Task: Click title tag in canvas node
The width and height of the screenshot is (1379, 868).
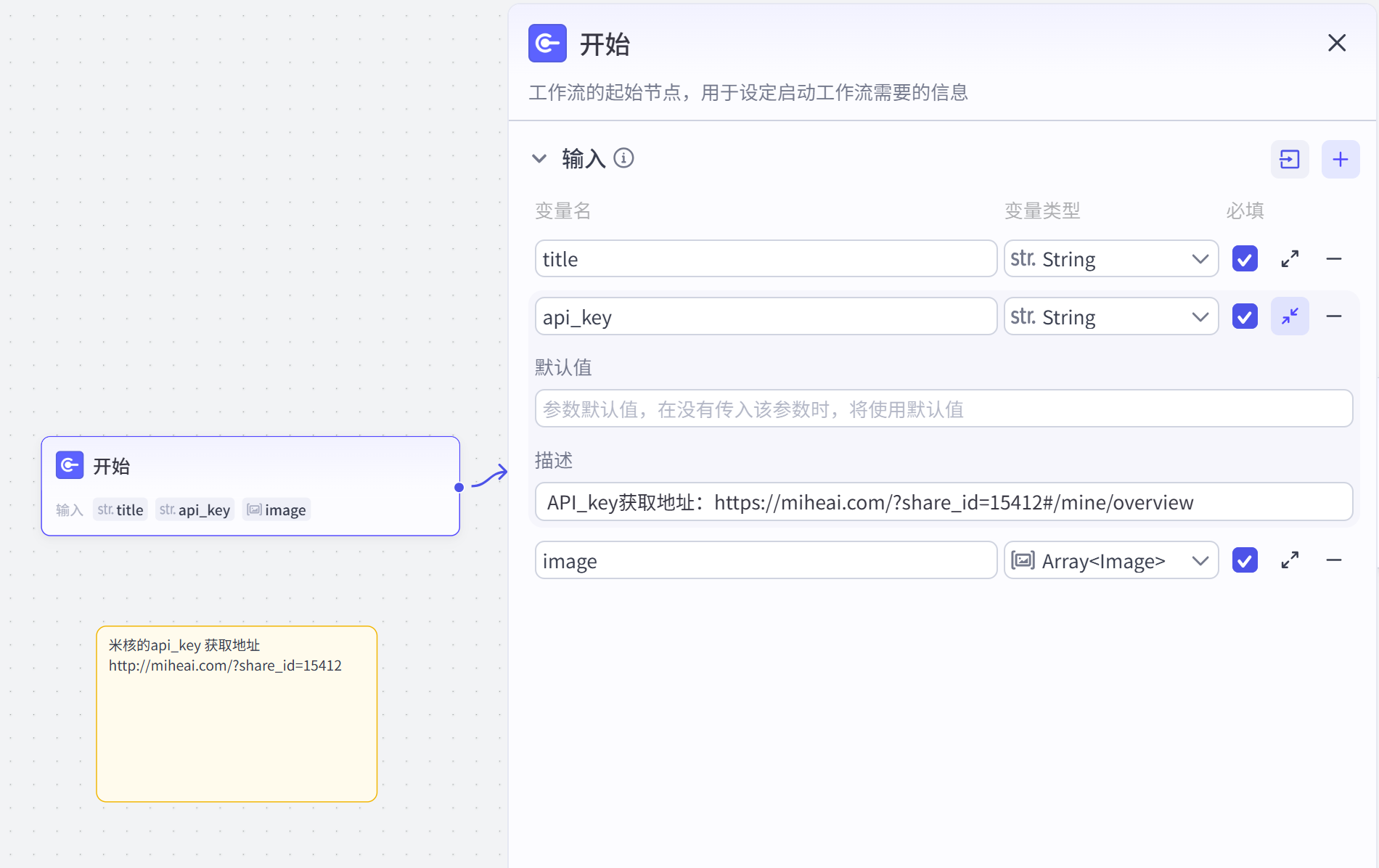Action: (x=120, y=509)
